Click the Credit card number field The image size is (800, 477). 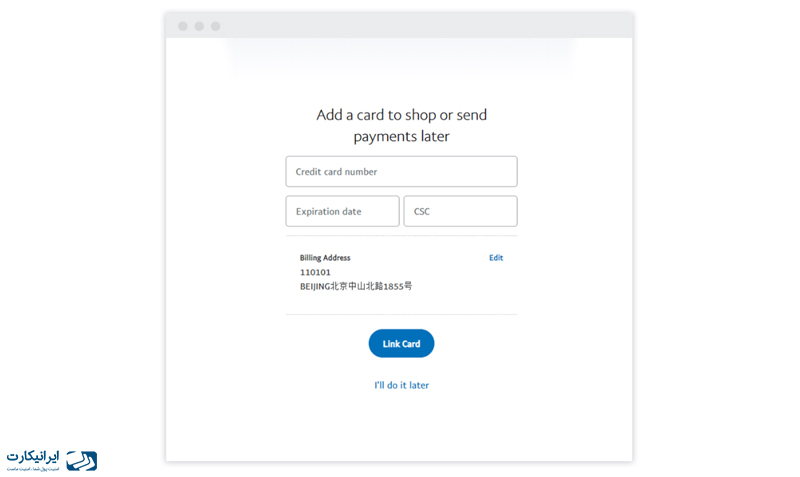coord(401,171)
